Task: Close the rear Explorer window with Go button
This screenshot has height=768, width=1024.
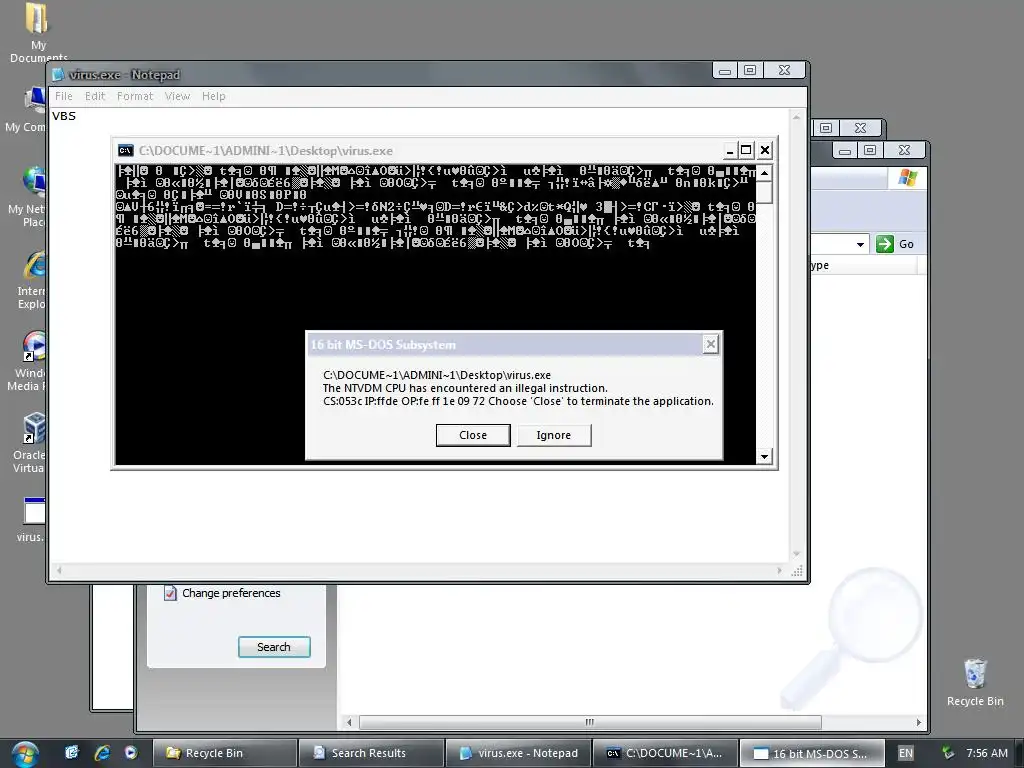Action: point(904,151)
